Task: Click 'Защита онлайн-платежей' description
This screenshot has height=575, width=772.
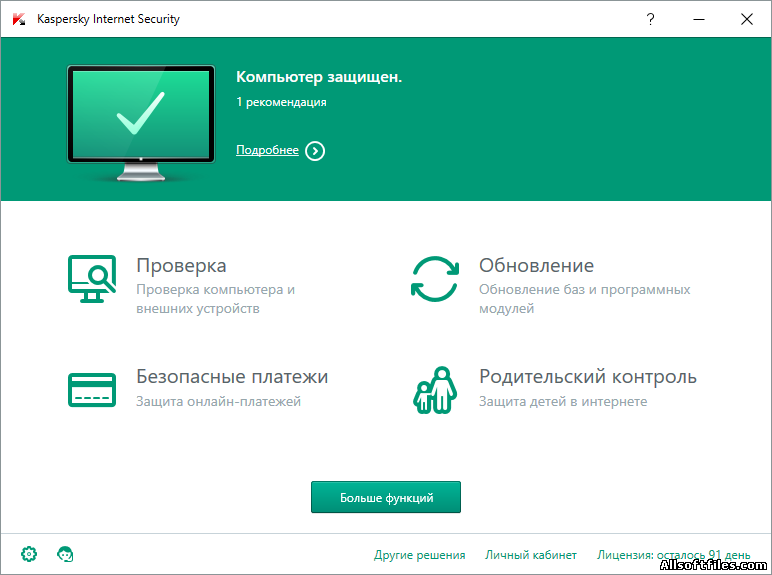Action: tap(218, 402)
